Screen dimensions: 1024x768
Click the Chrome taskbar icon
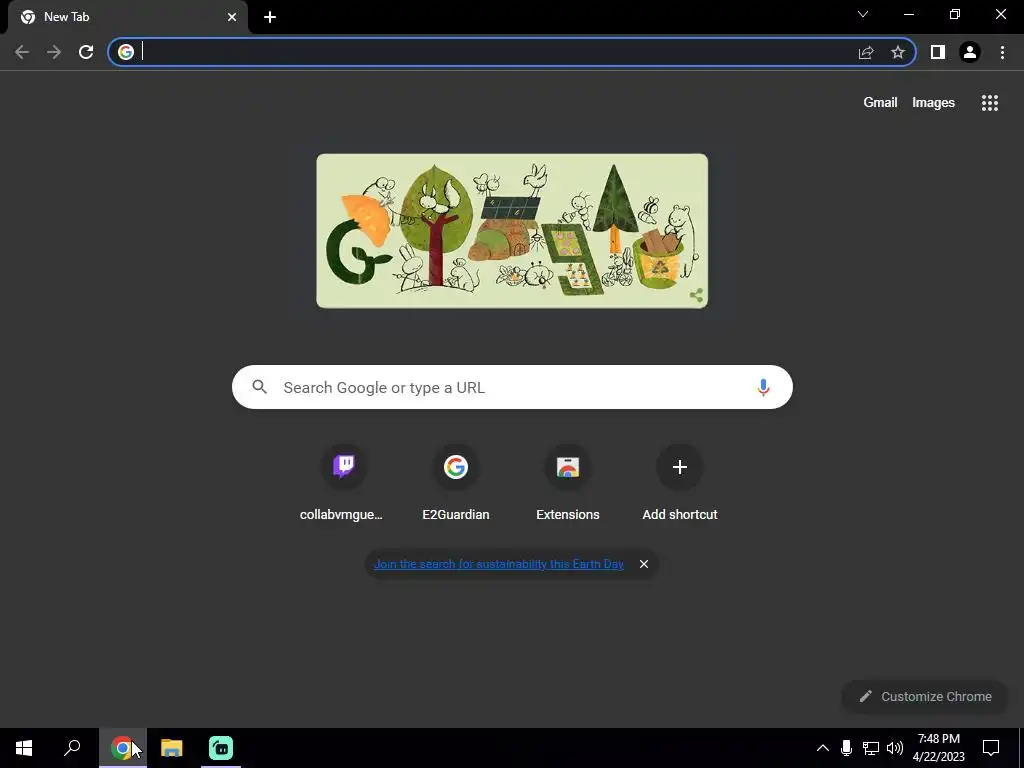pos(122,748)
